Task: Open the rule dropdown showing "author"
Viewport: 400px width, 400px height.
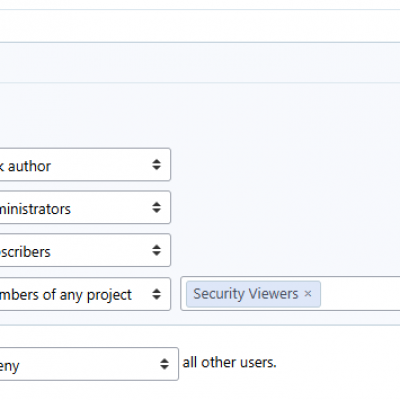Action: (85, 165)
